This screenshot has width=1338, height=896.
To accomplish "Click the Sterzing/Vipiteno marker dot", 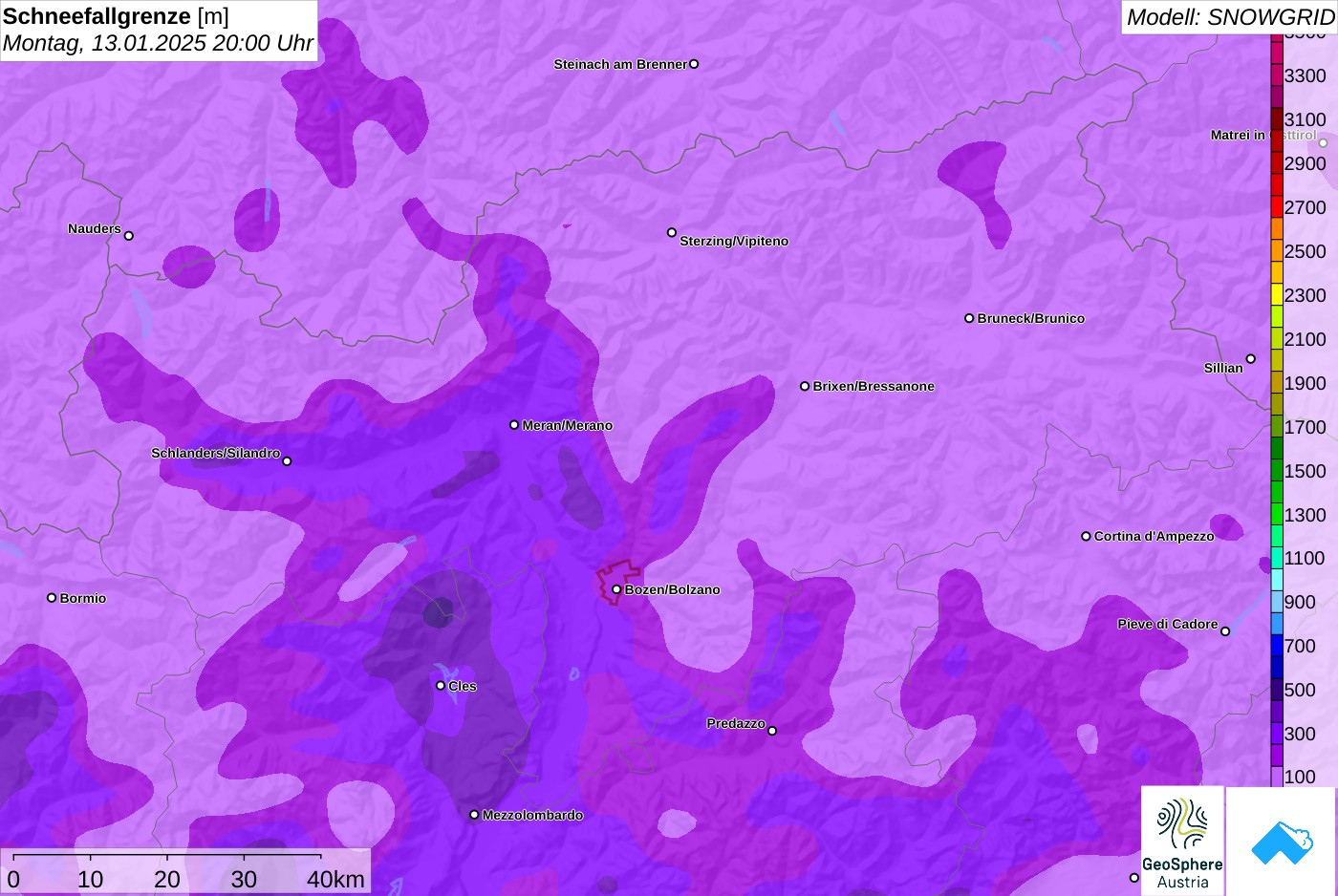I will tap(672, 232).
